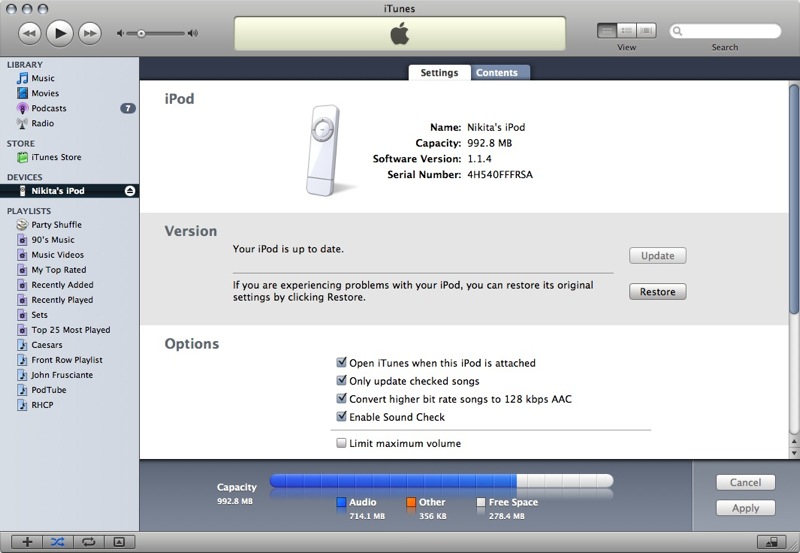
Task: Click the 992.8 MB capacity value
Action: (x=489, y=143)
